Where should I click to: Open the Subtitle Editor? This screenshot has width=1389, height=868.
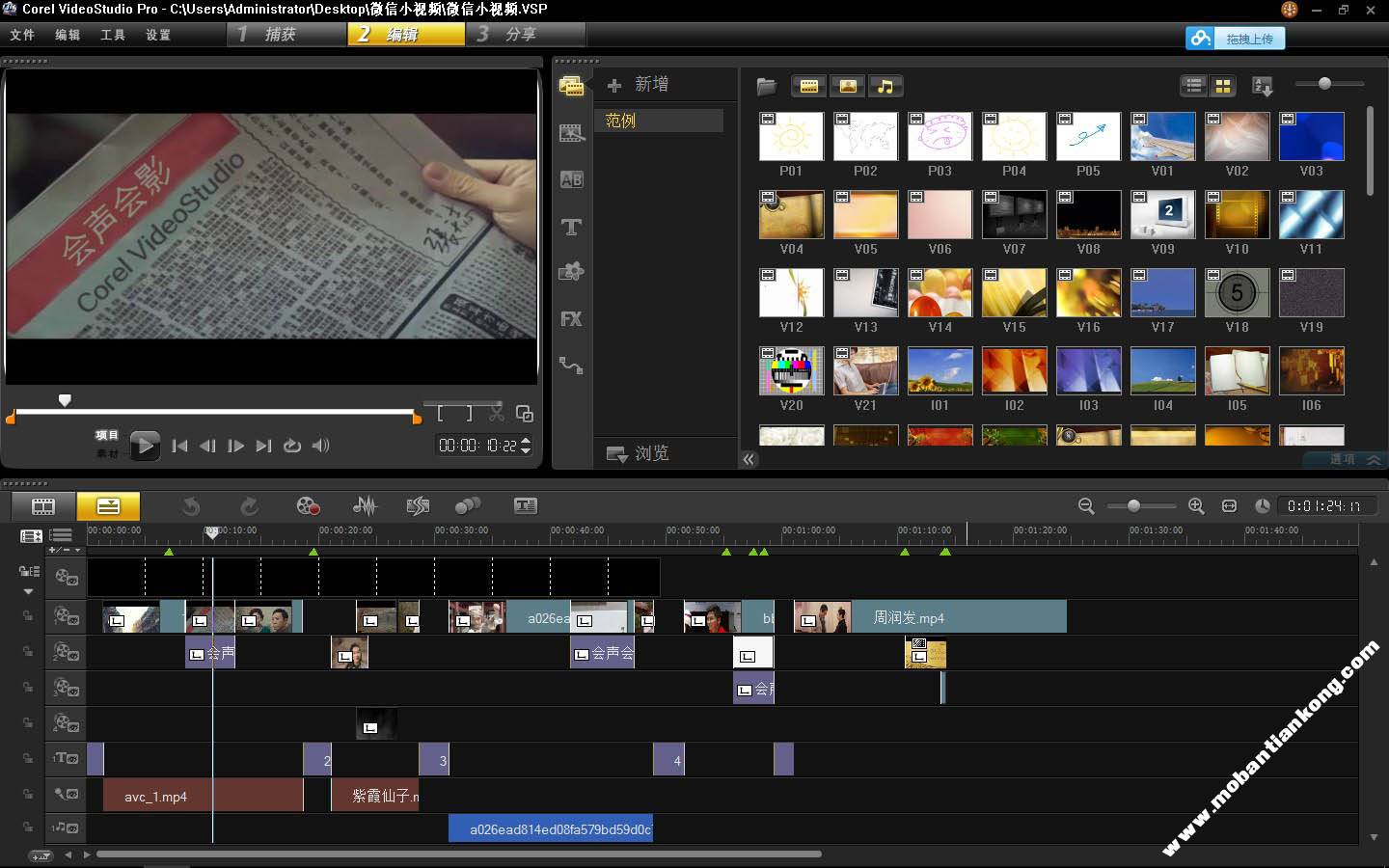526,505
